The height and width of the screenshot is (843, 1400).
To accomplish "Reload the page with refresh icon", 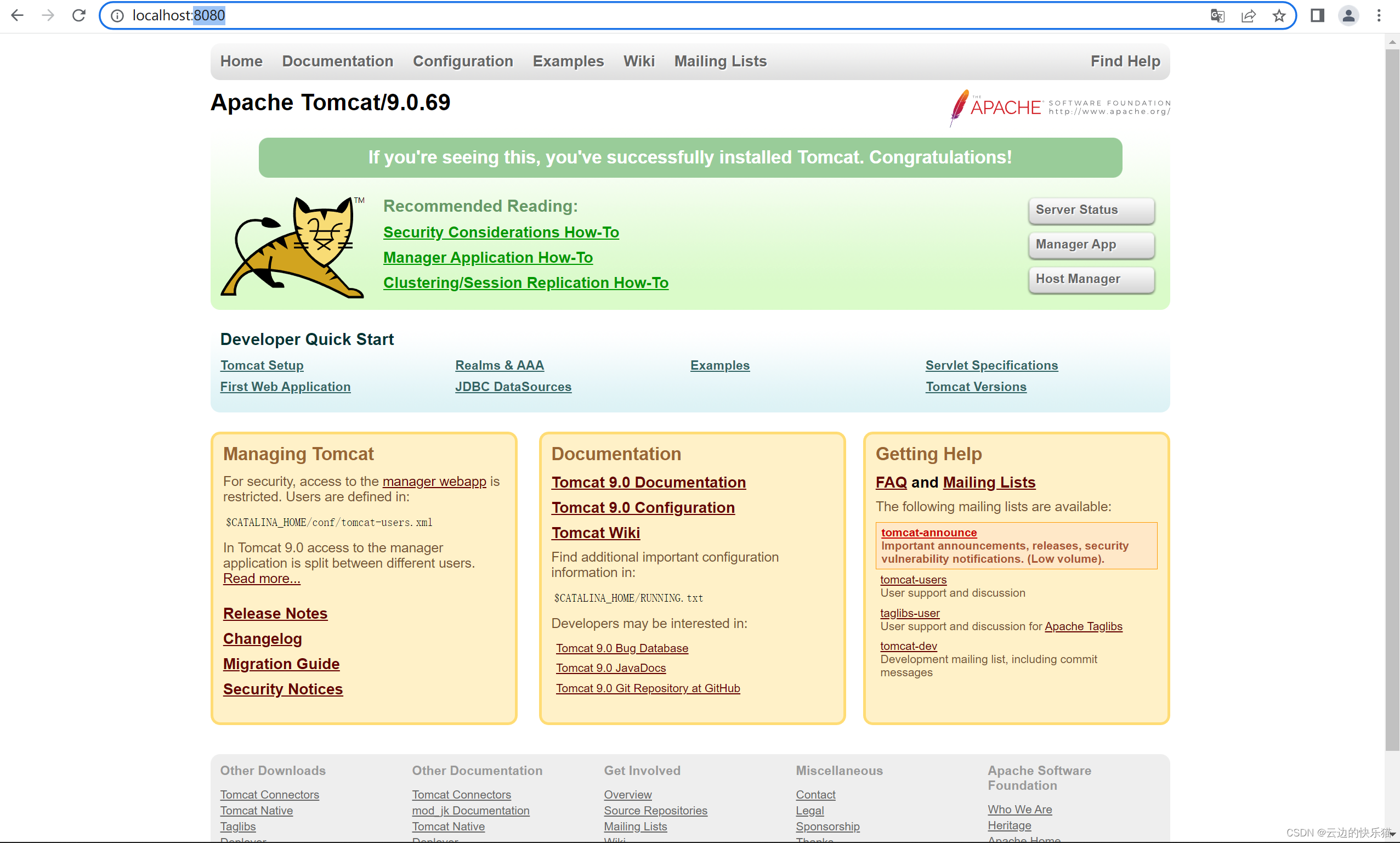I will click(79, 15).
